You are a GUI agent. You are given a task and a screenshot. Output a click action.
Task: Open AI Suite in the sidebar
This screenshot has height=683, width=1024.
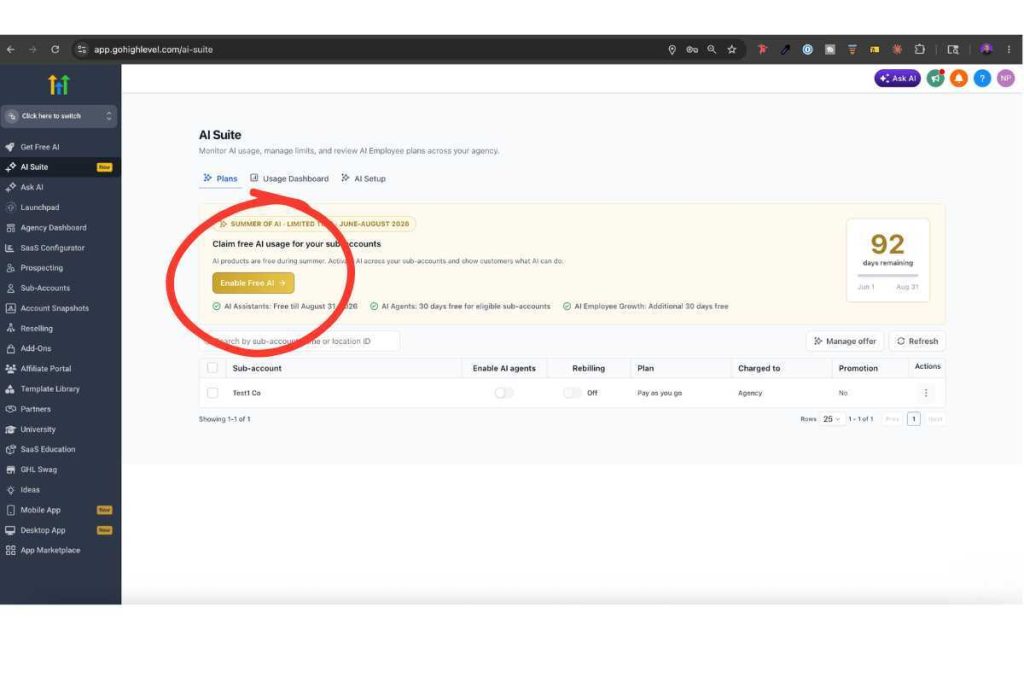point(60,167)
